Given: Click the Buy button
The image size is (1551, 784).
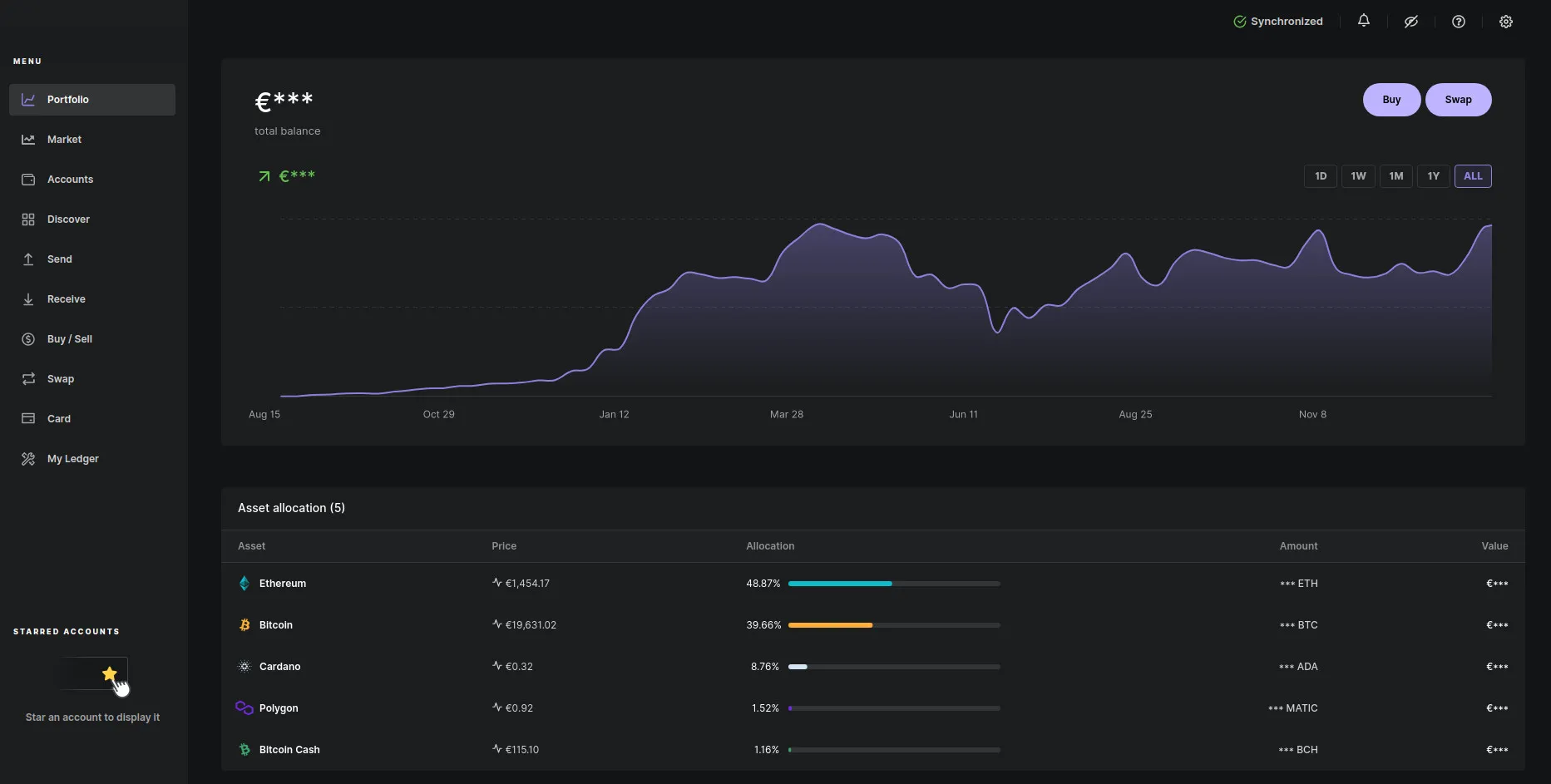Looking at the screenshot, I should (1391, 99).
